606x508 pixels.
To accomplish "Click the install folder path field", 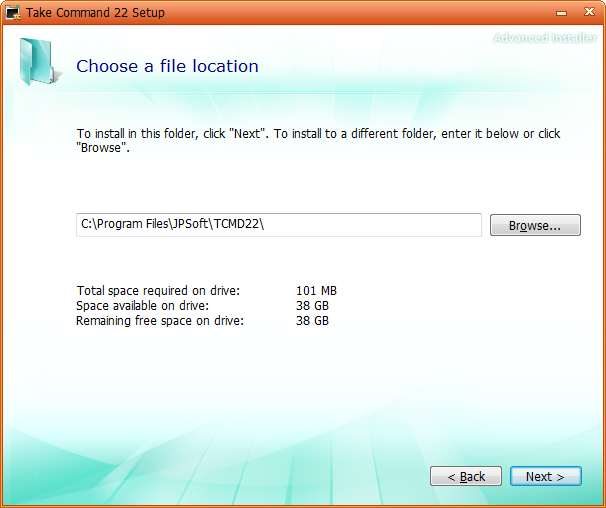I will point(279,225).
